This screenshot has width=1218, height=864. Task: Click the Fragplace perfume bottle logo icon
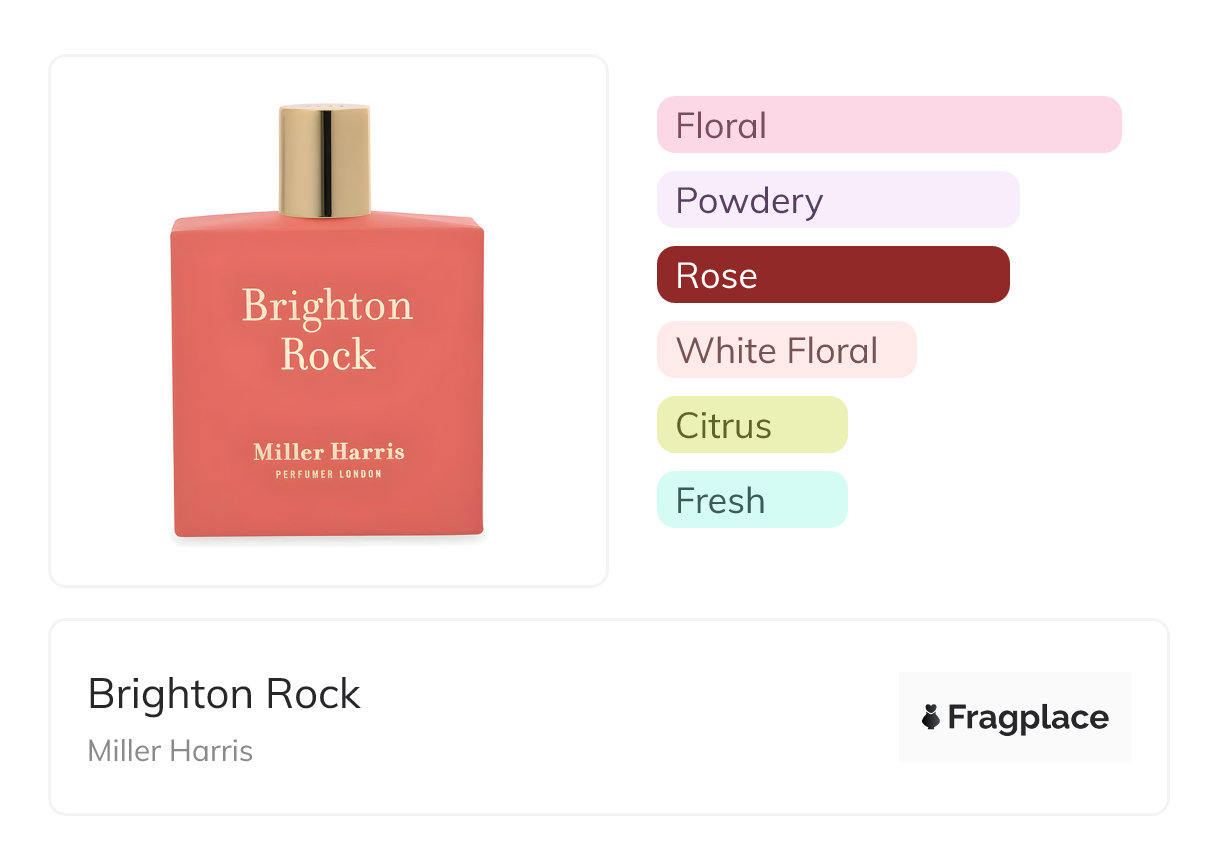click(931, 717)
